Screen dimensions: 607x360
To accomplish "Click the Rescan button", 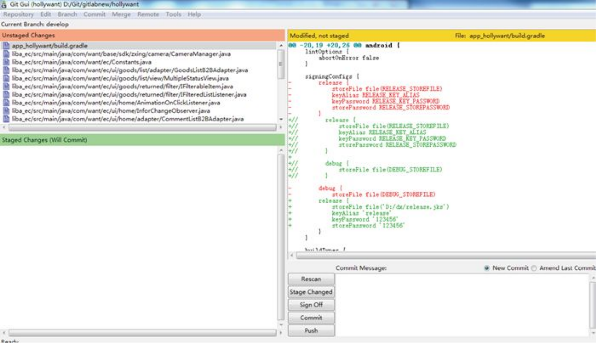I will 311,279.
